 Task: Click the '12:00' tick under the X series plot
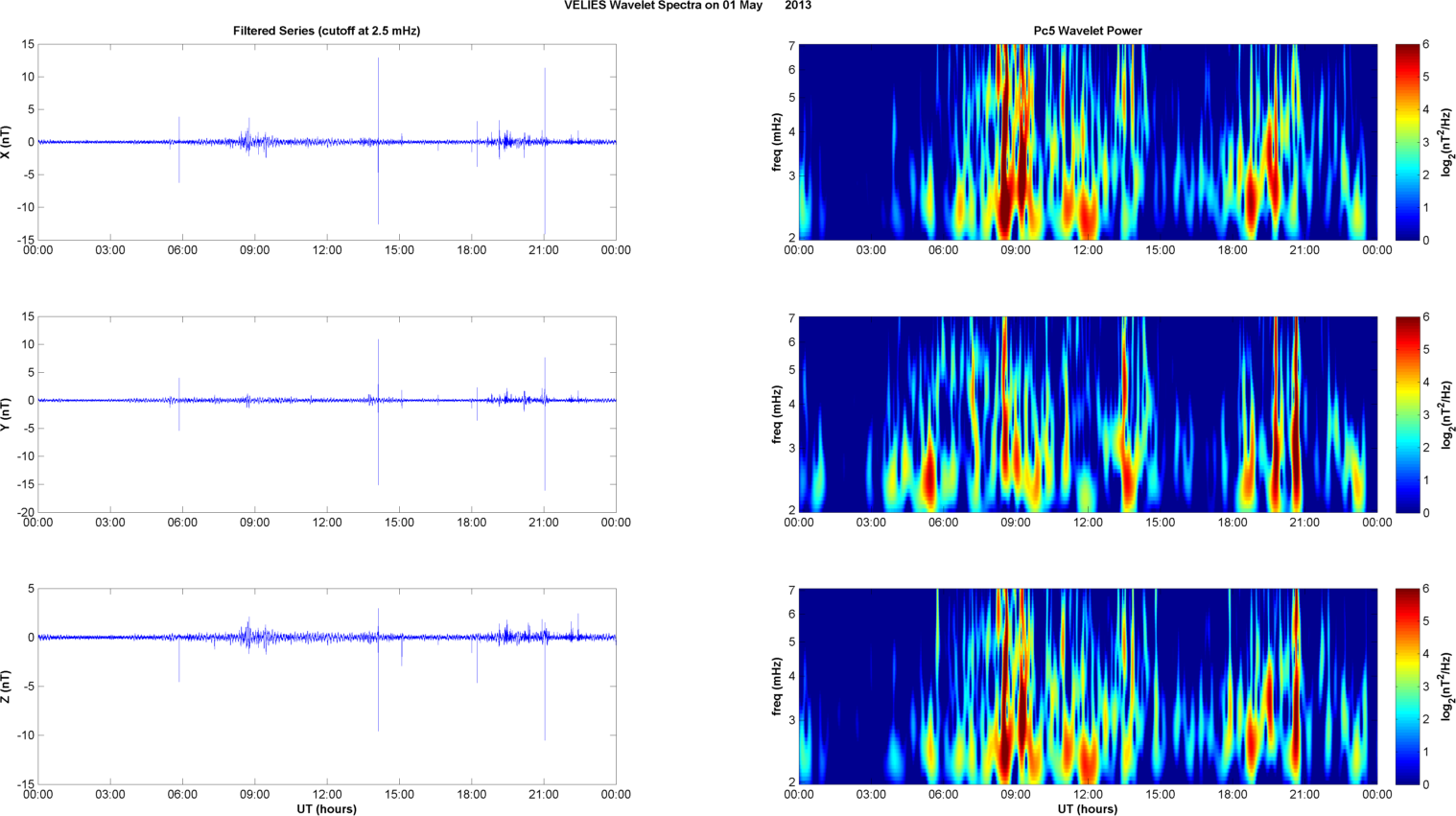click(x=327, y=250)
